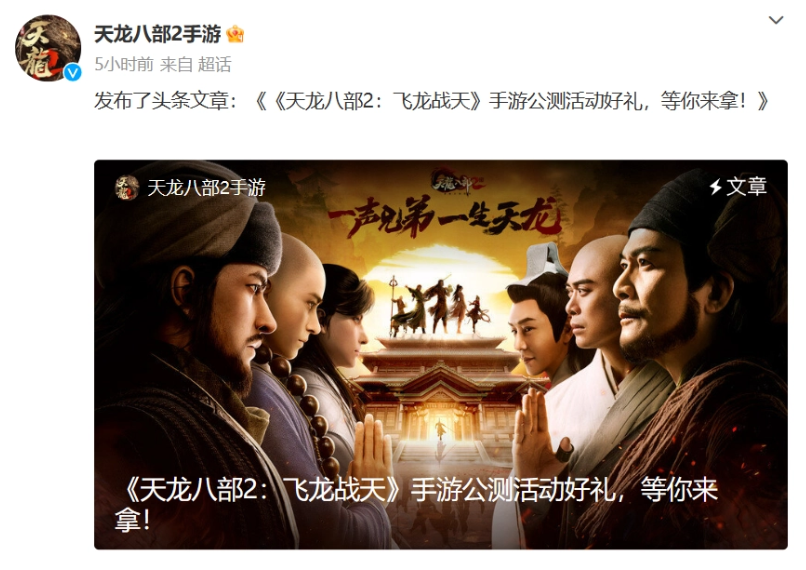Screen dimensions: 806x570
Task: Open the 天龙八部2手游 profile avatar
Action: (48, 48)
